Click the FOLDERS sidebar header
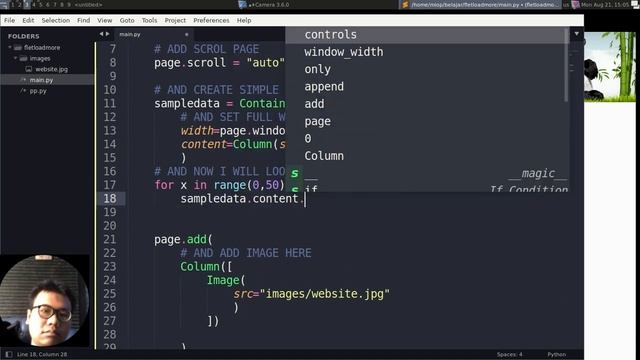The image size is (640, 360). pos(24,36)
